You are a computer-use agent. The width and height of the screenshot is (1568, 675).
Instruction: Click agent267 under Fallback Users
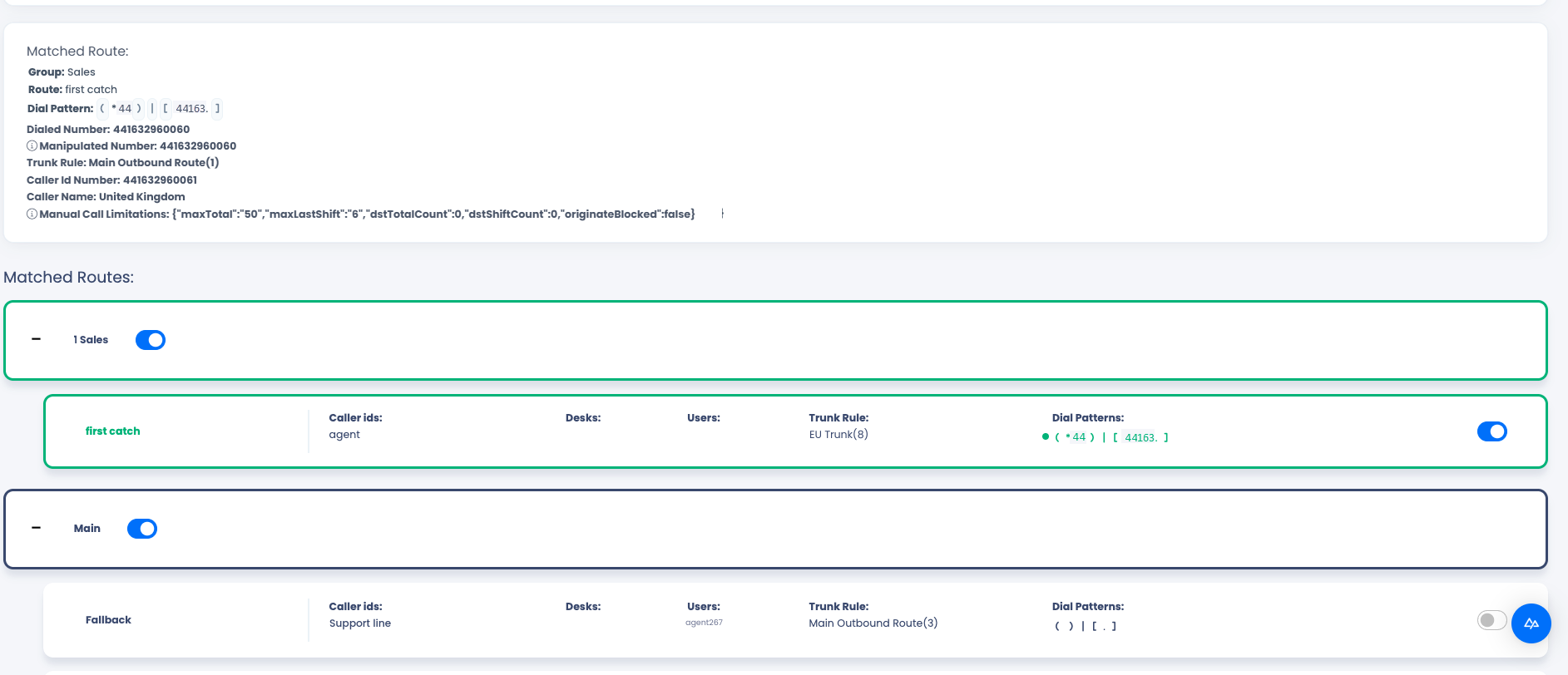click(704, 623)
